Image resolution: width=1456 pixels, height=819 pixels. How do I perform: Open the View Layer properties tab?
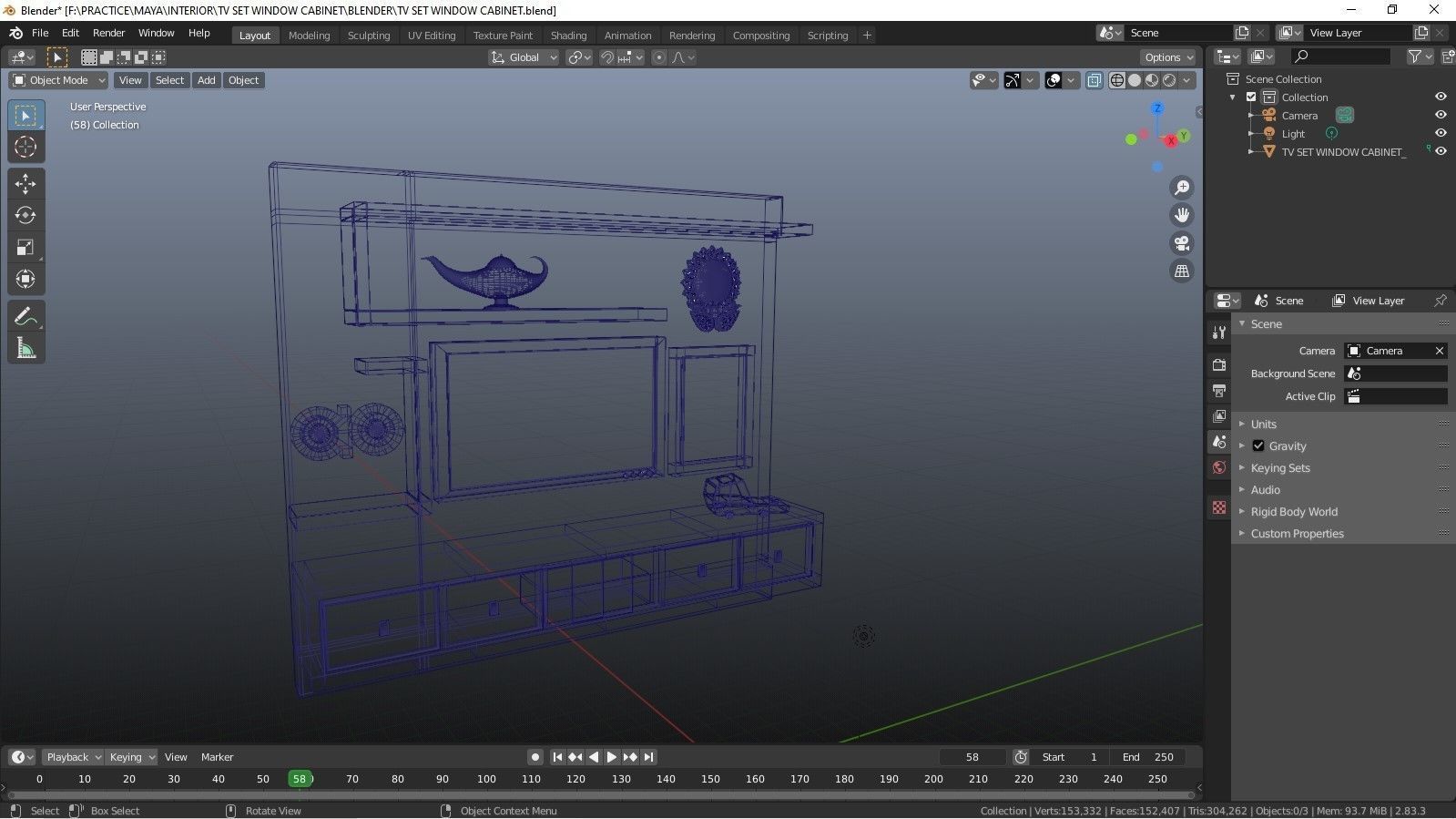[x=1219, y=416]
